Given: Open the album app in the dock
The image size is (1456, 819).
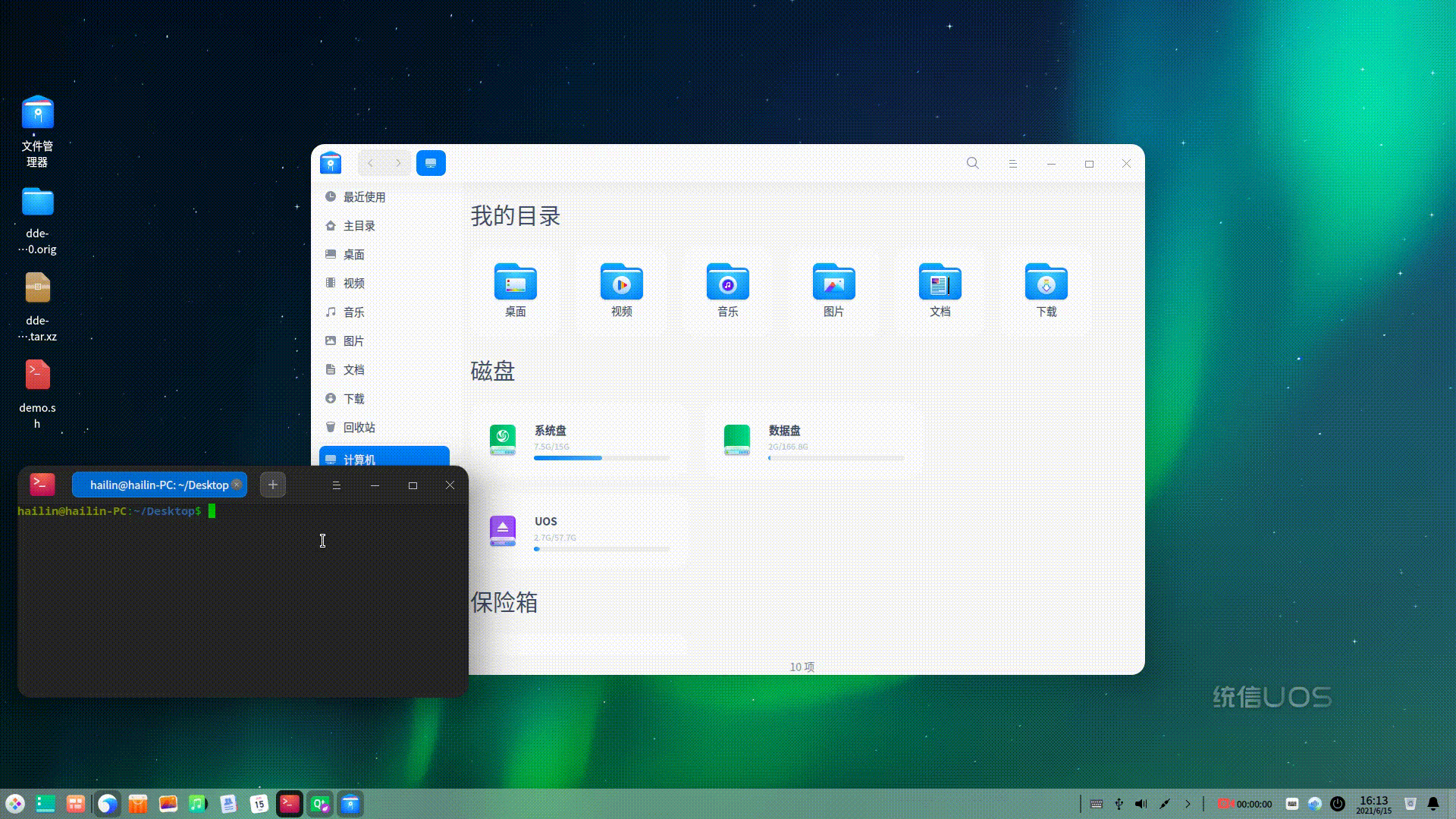Looking at the screenshot, I should [168, 804].
